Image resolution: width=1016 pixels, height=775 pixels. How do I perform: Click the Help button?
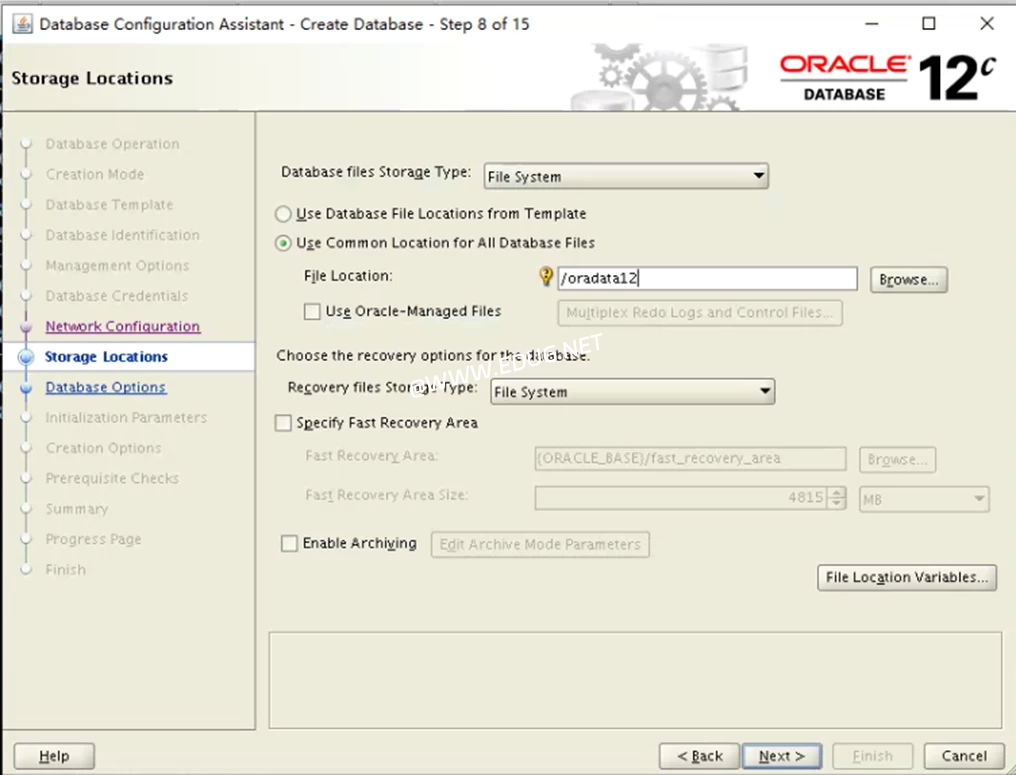(x=54, y=756)
